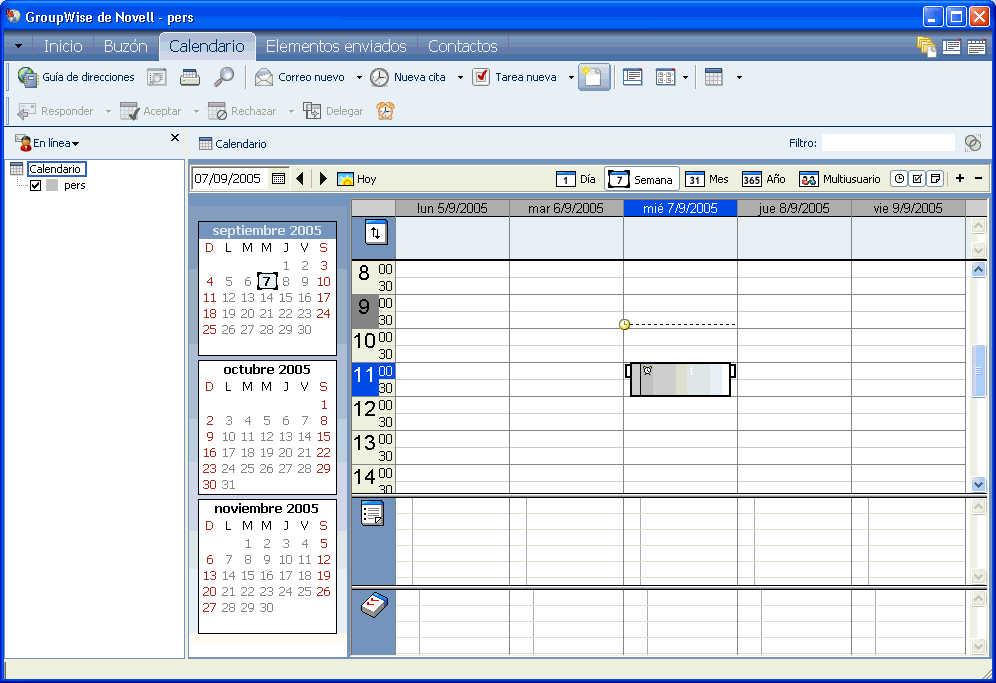
Task: Click the properties icon next to Guía de direcciones
Action: coord(156,78)
